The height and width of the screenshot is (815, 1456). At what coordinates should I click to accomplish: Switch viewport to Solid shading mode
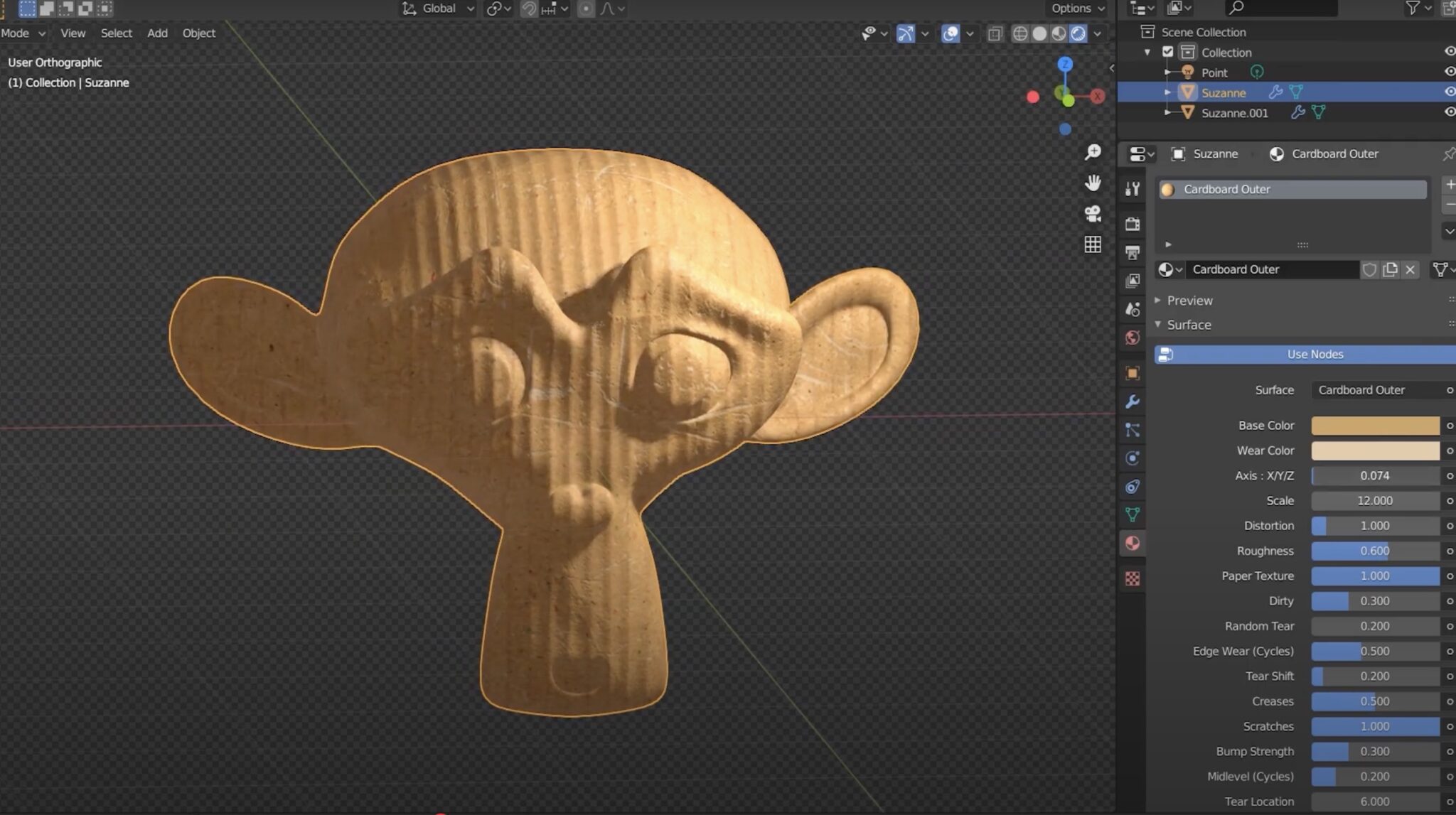click(1039, 33)
